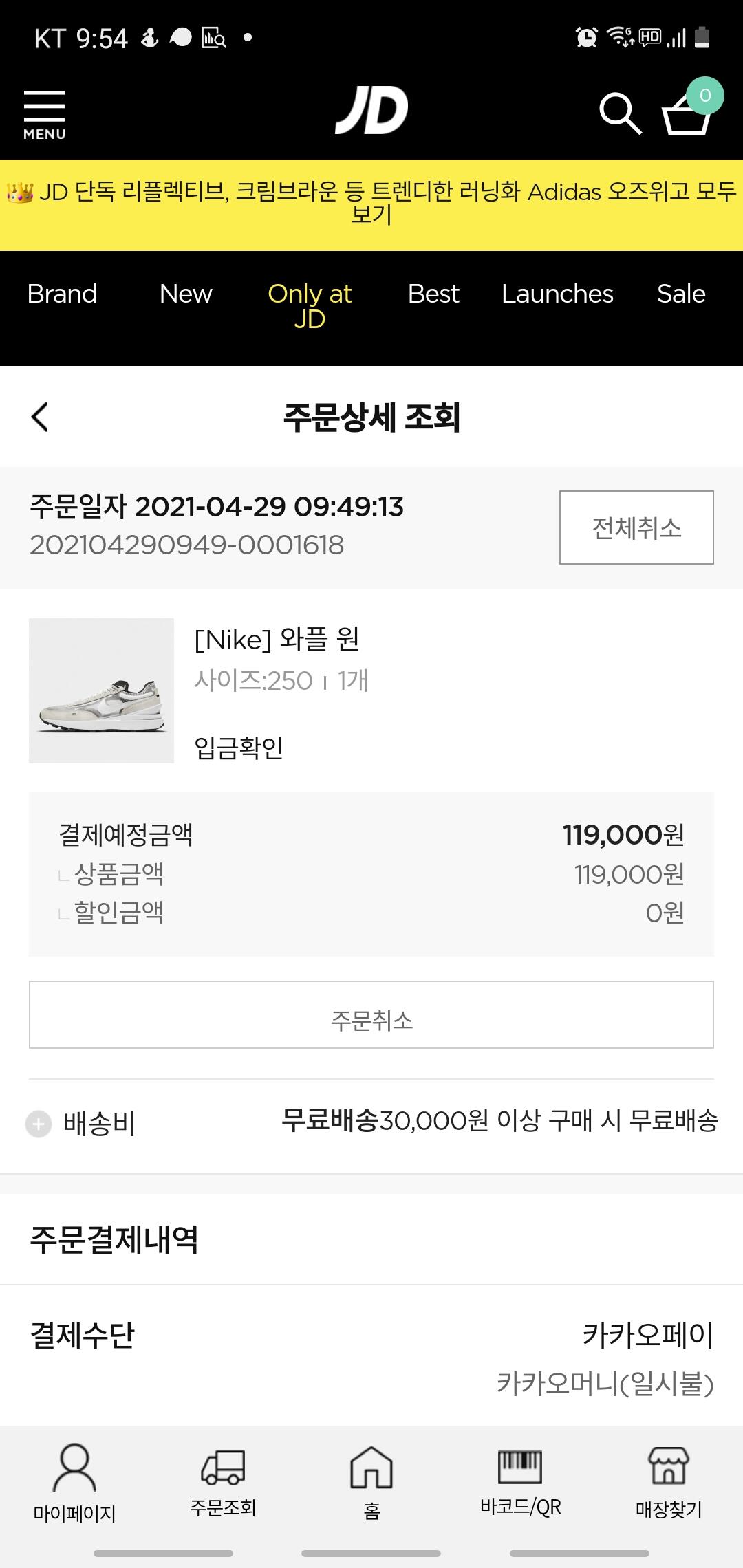Switch to the New tab

tap(186, 294)
